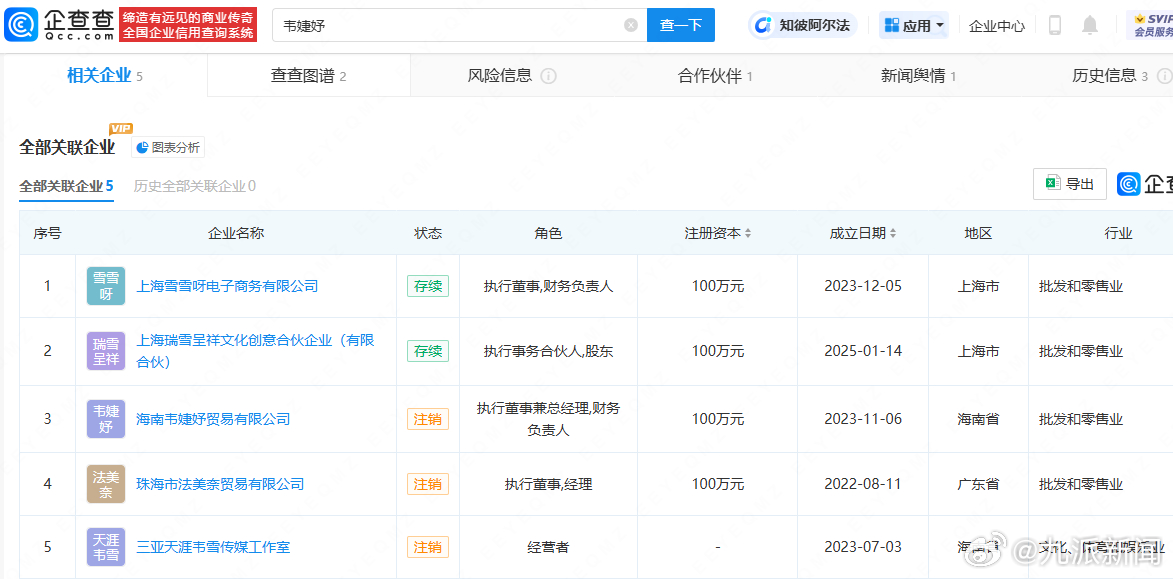Select date 2022-08-11 cell

coord(863,484)
